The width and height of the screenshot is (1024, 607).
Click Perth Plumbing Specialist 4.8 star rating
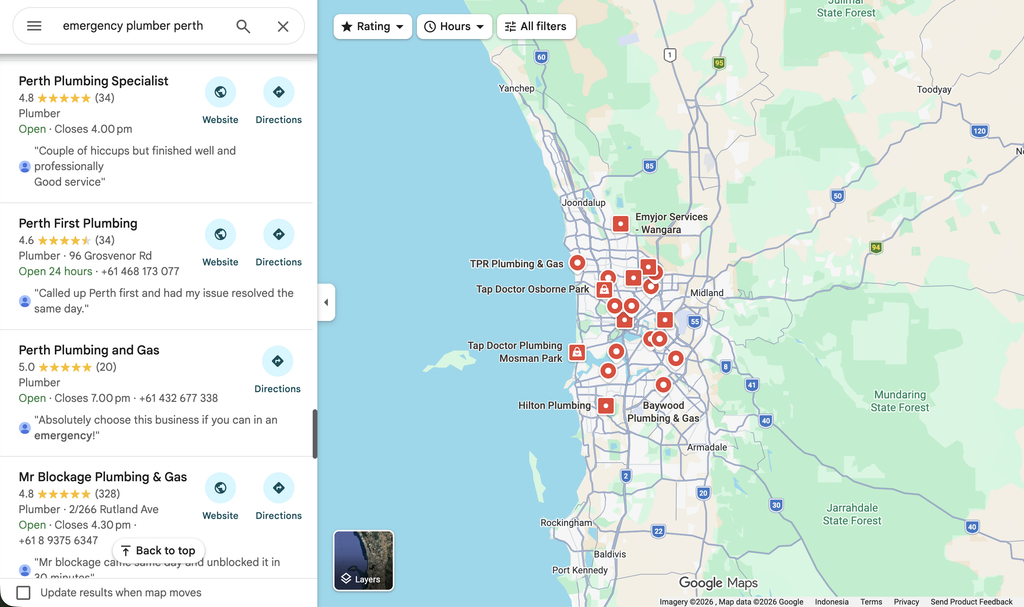(x=66, y=98)
